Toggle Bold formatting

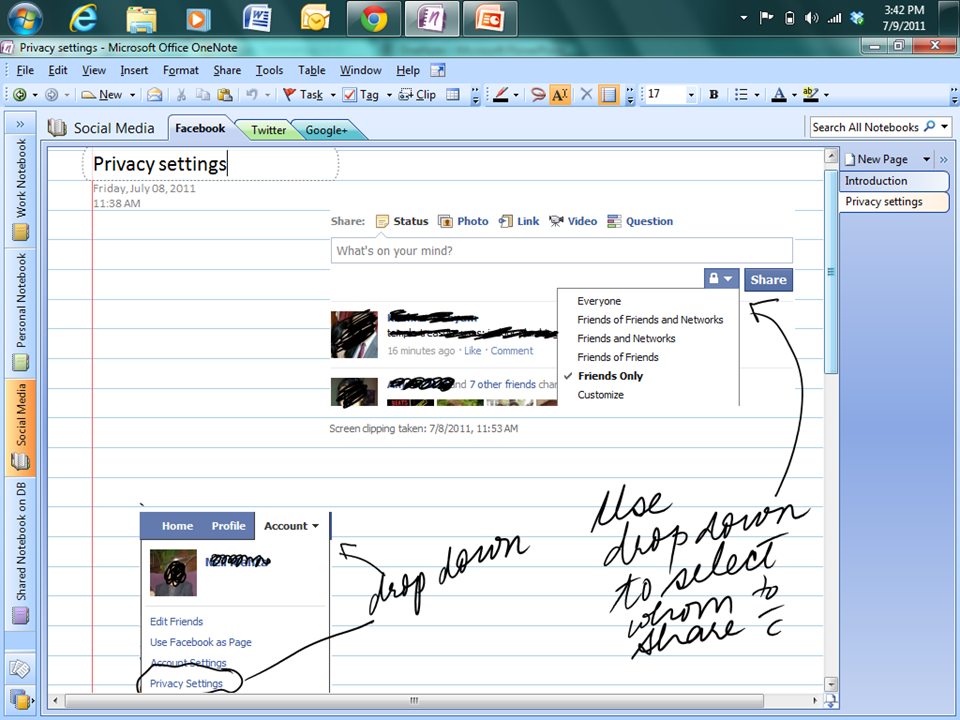tap(713, 94)
